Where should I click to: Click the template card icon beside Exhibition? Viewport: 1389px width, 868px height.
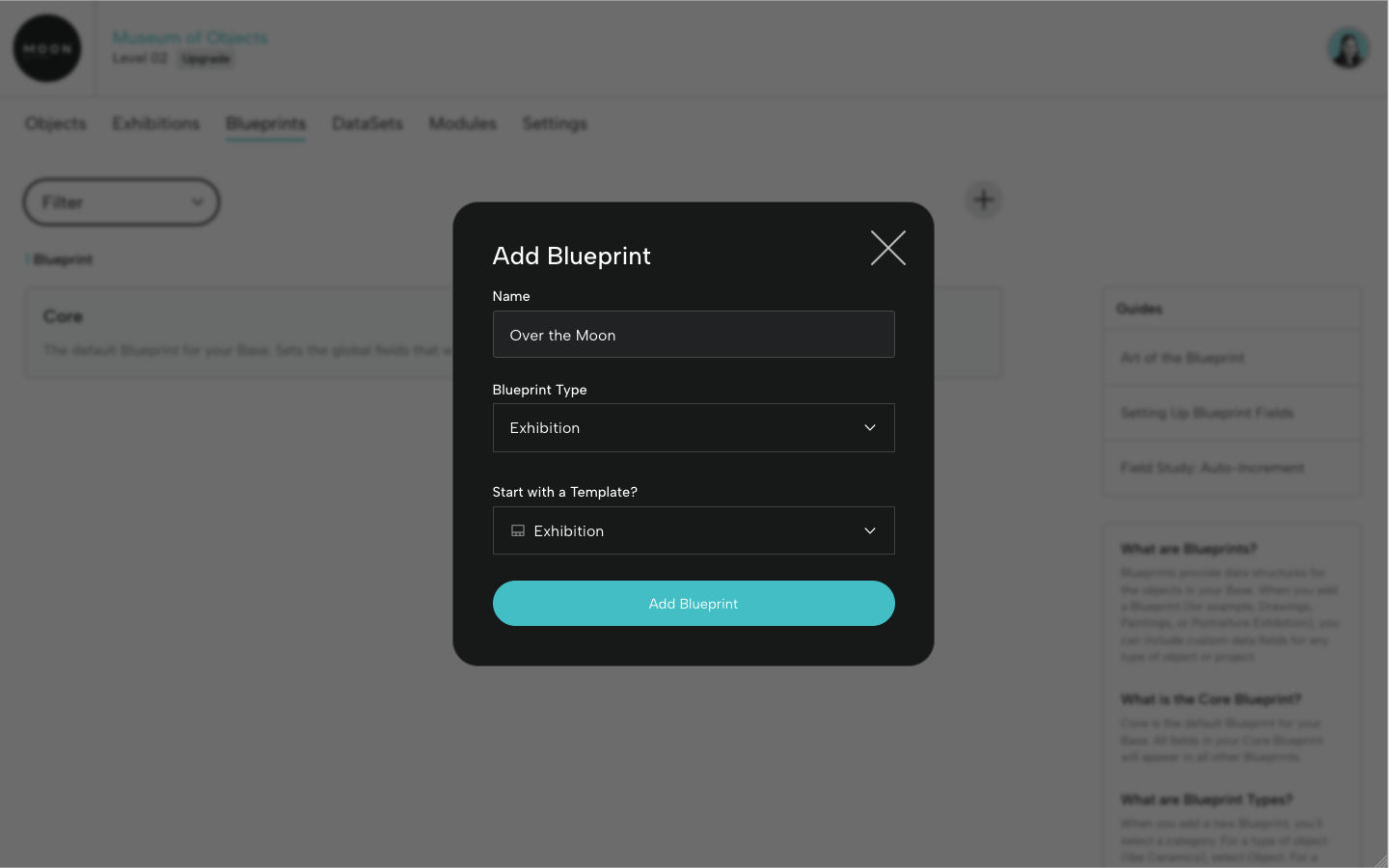[518, 529]
